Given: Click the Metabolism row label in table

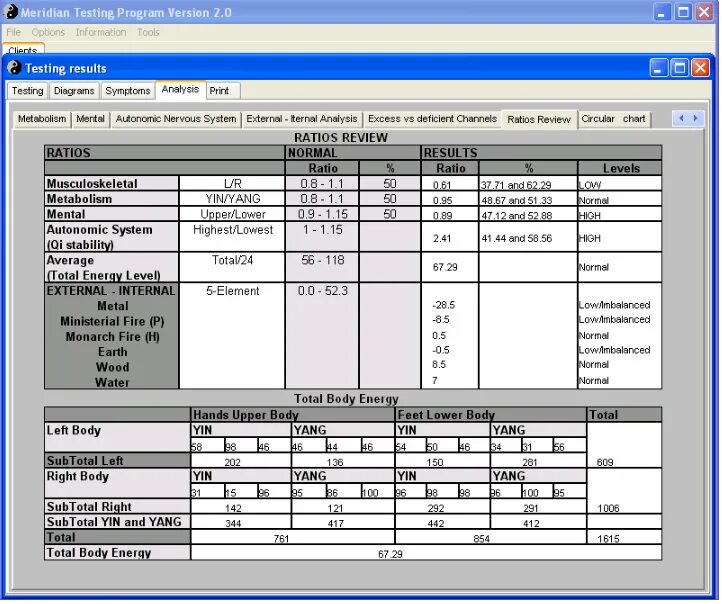Looking at the screenshot, I should [x=79, y=199].
